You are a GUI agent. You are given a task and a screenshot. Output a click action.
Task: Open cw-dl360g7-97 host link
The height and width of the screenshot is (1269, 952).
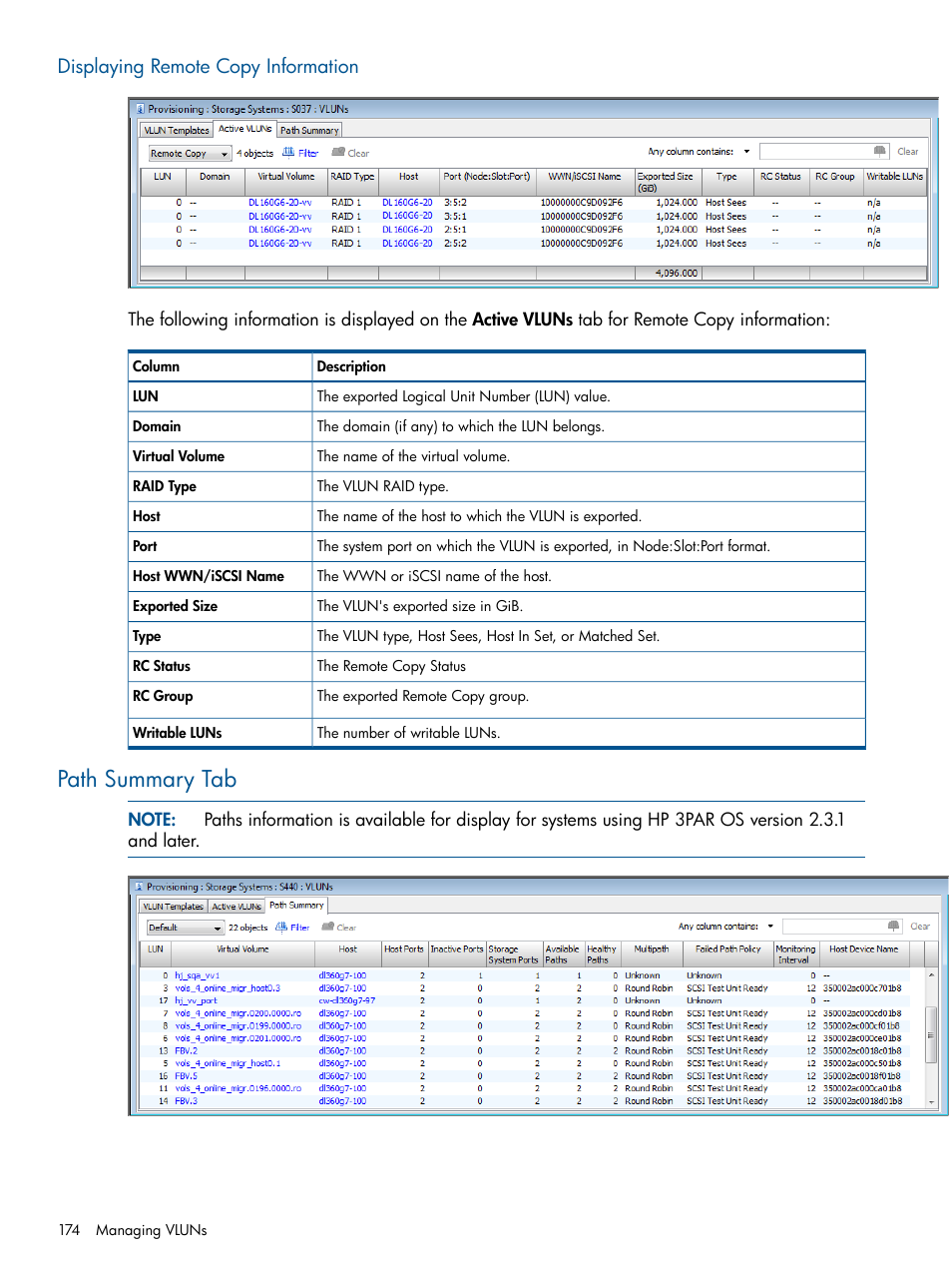pos(347,1000)
